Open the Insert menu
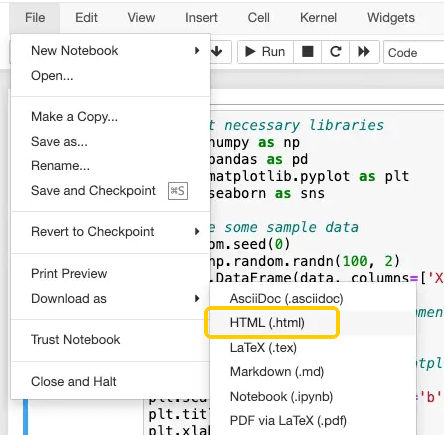 click(201, 18)
